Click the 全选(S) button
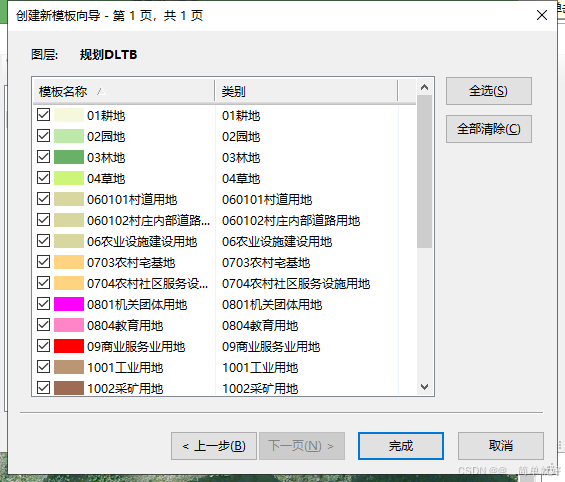 [x=489, y=91]
